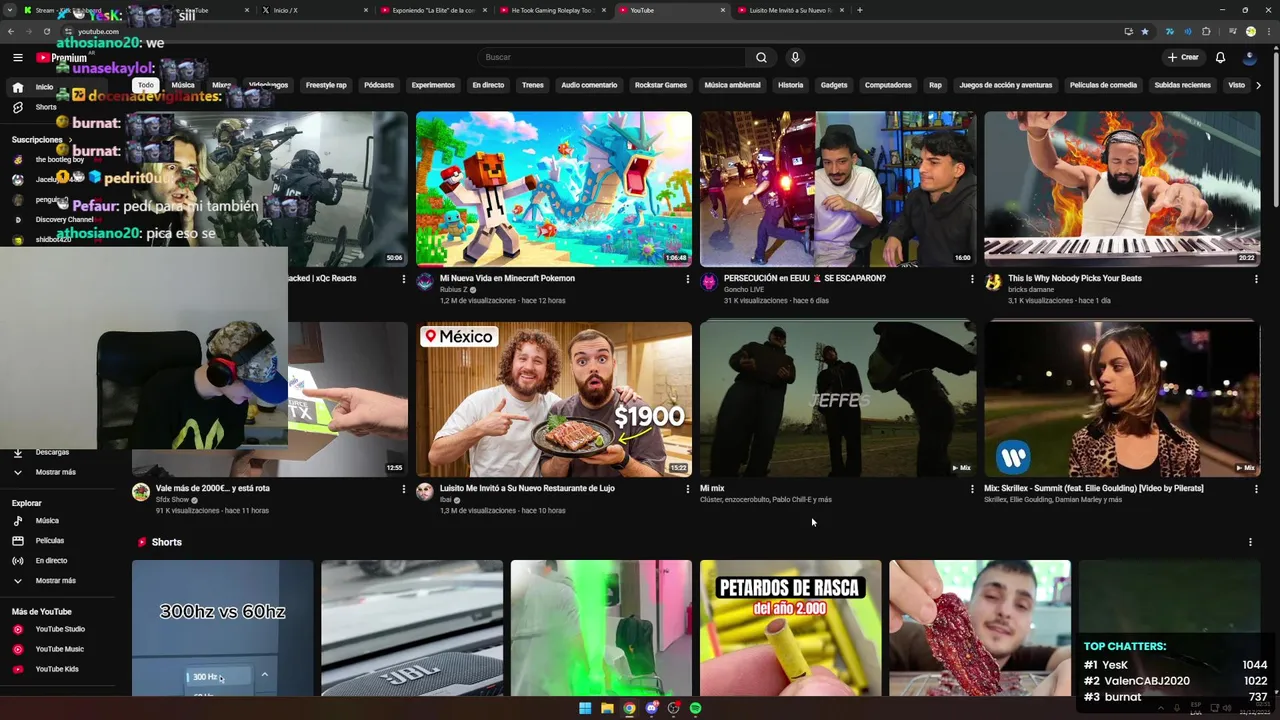Bookmark page with the star icon
The image size is (1280, 720).
(x=1145, y=31)
